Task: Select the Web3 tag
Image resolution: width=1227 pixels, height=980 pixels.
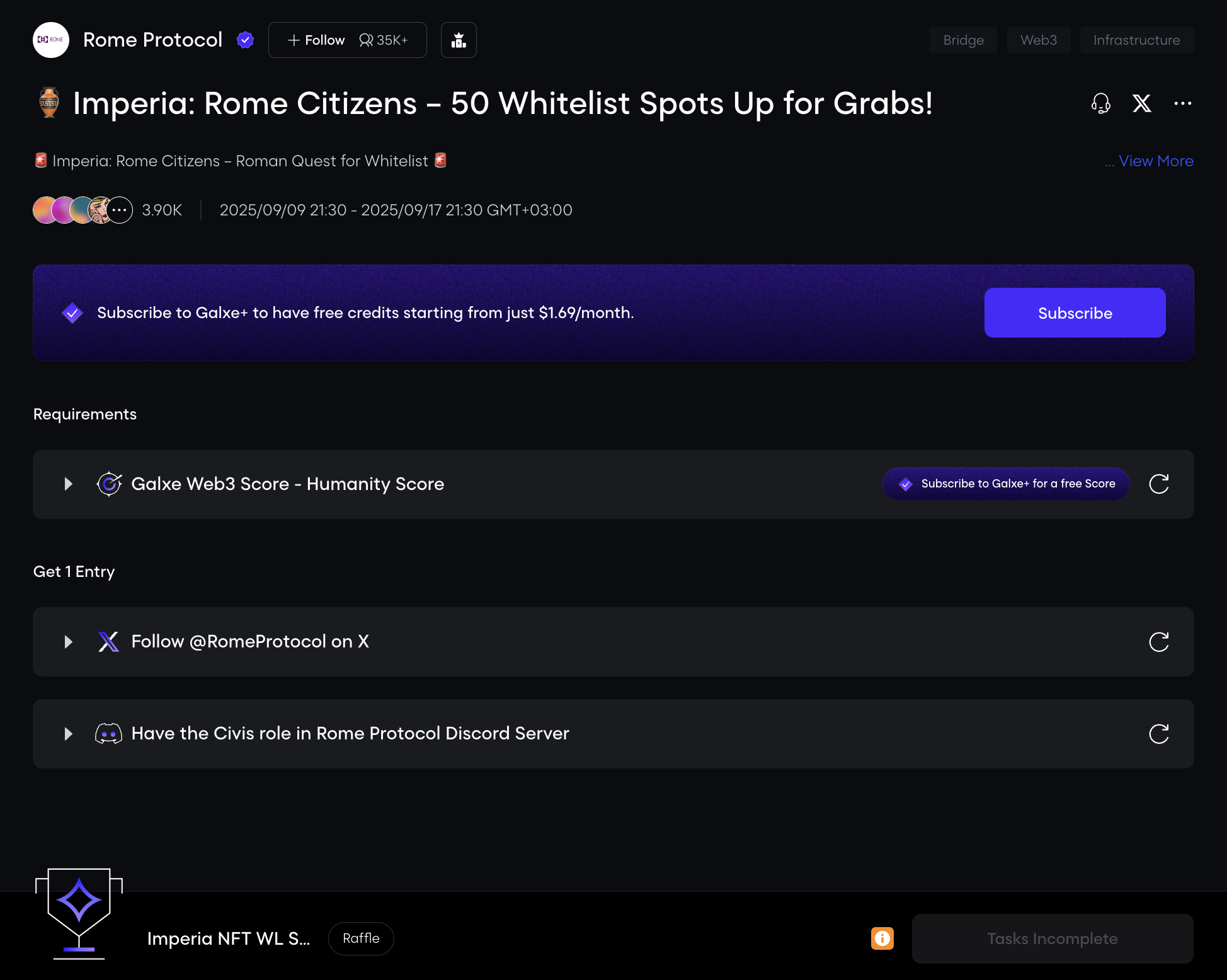Action: [x=1038, y=40]
